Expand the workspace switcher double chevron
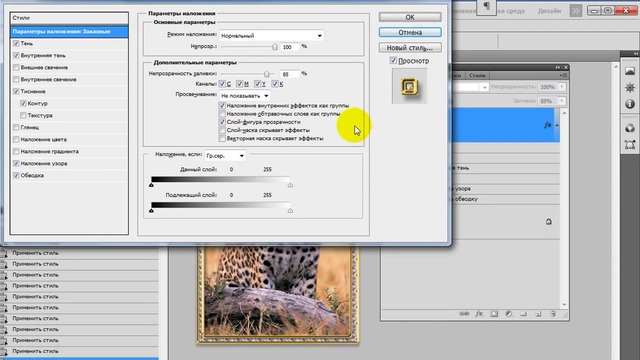 (576, 11)
